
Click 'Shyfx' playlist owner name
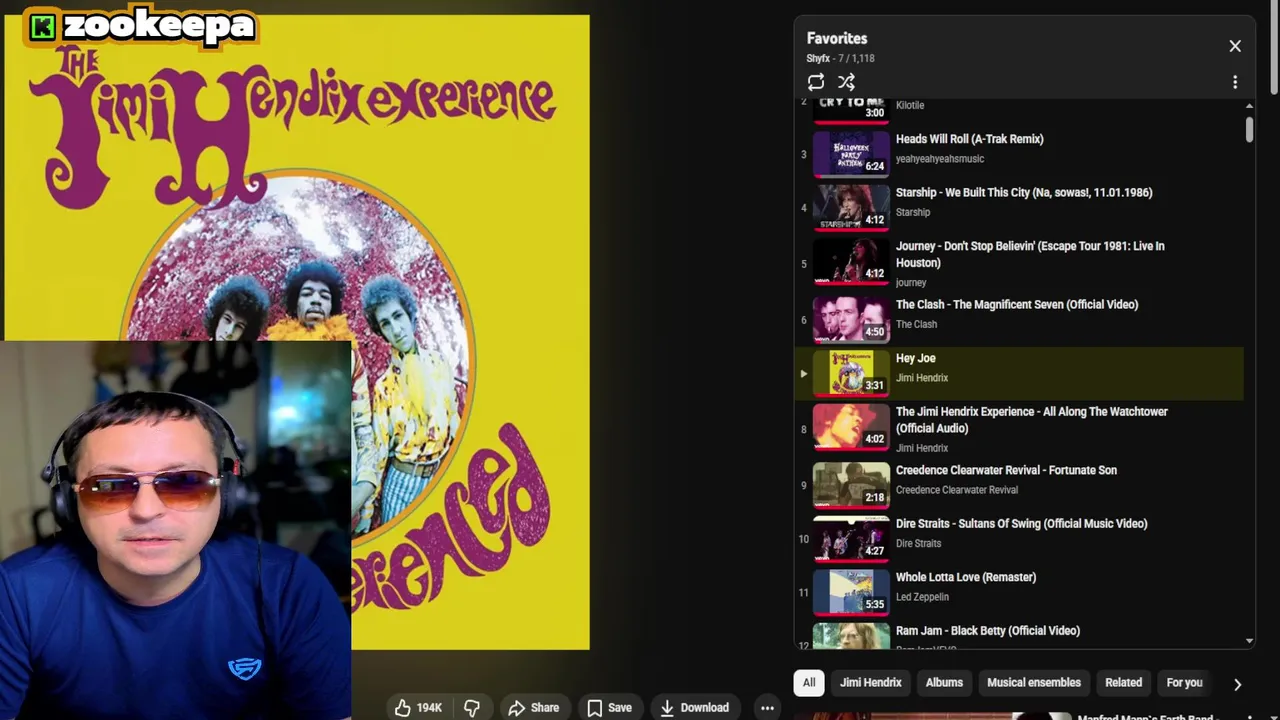(x=818, y=59)
